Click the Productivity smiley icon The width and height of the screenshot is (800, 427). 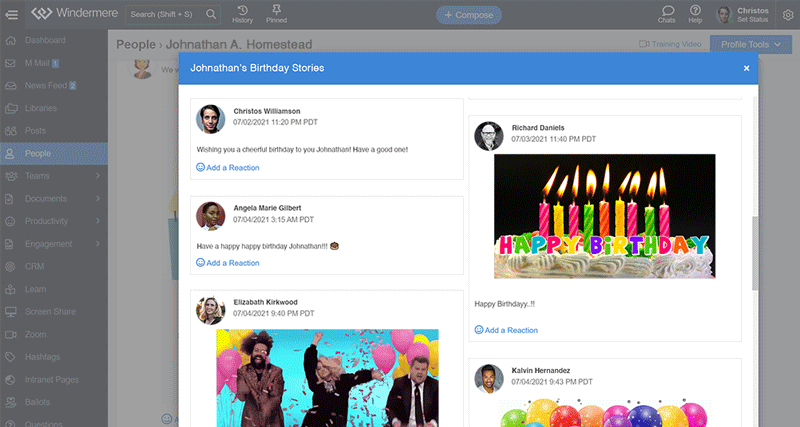point(10,221)
